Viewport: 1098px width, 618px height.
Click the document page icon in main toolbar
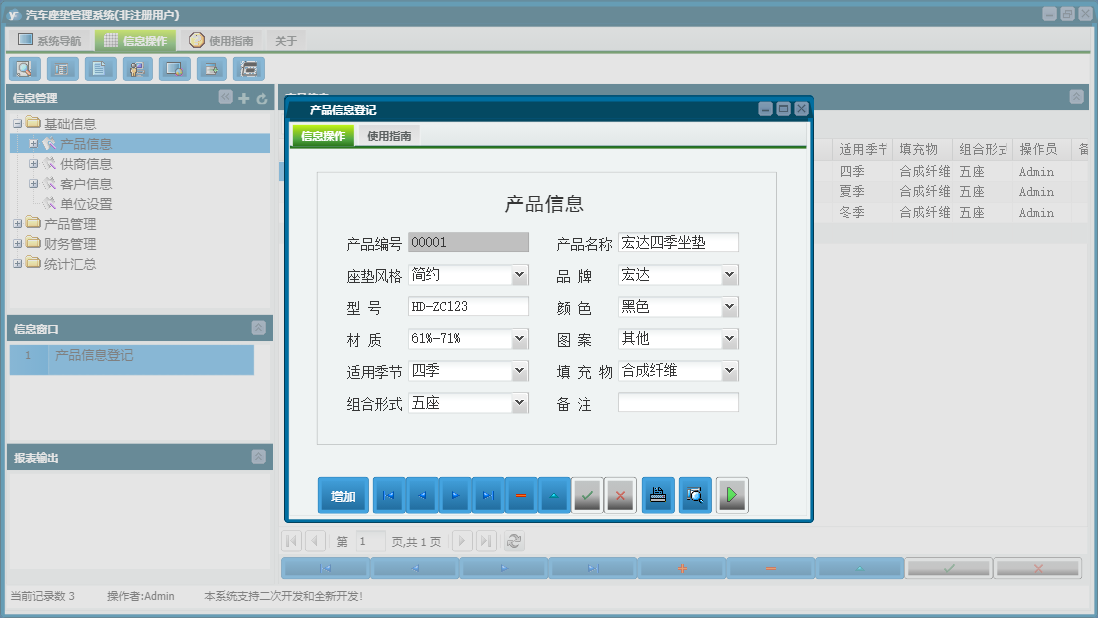pyautogui.click(x=99, y=69)
